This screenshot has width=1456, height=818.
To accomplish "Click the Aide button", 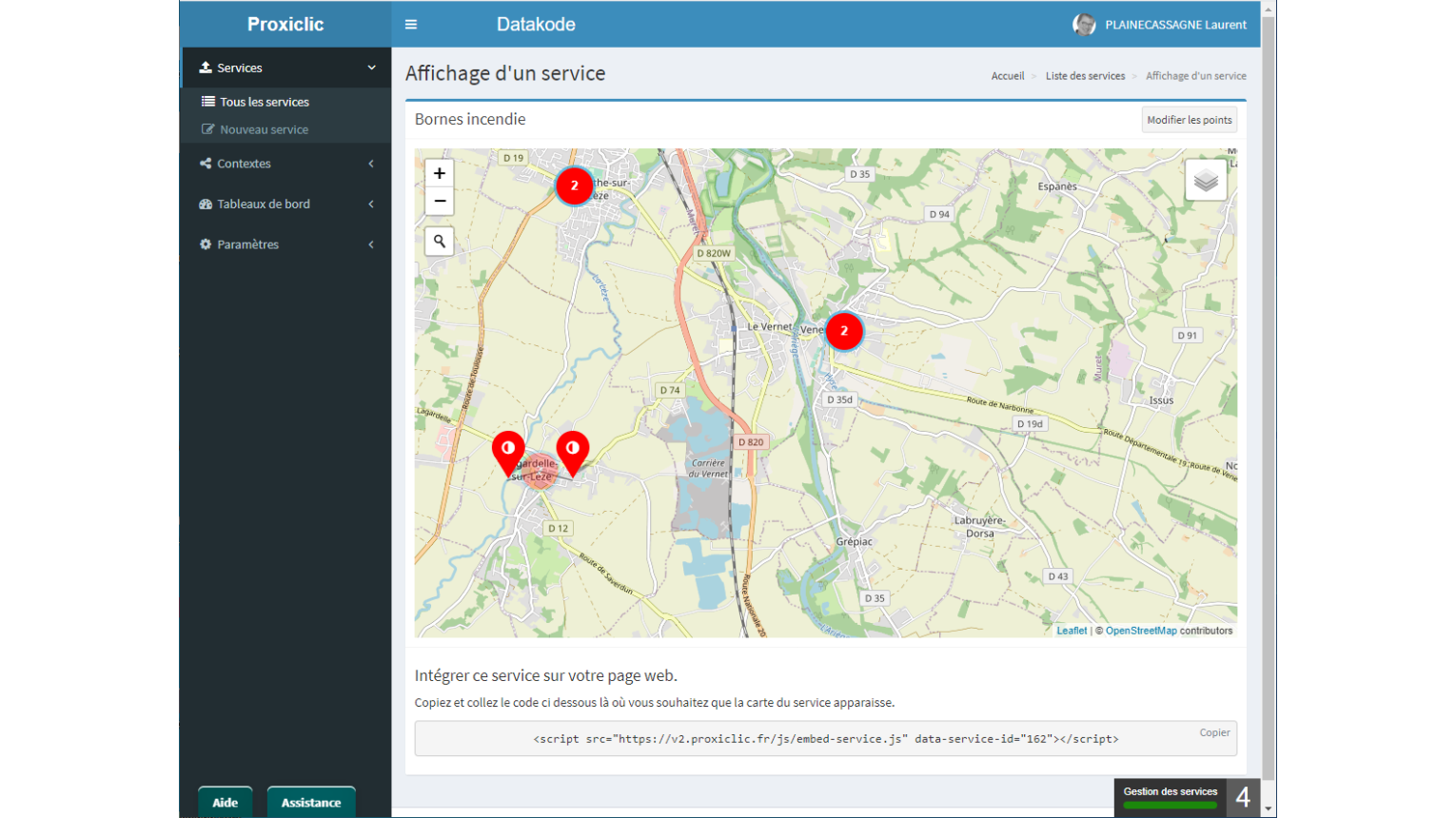I will click(x=226, y=803).
